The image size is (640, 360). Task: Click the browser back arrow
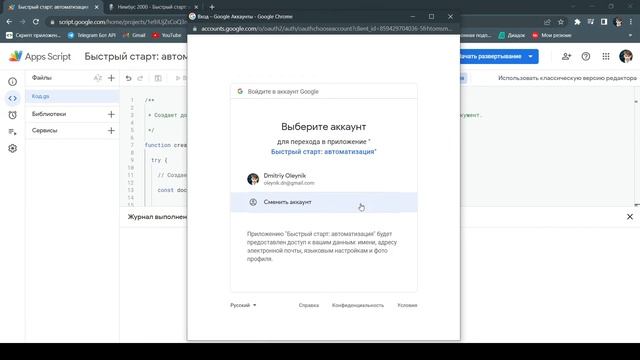(x=9, y=22)
